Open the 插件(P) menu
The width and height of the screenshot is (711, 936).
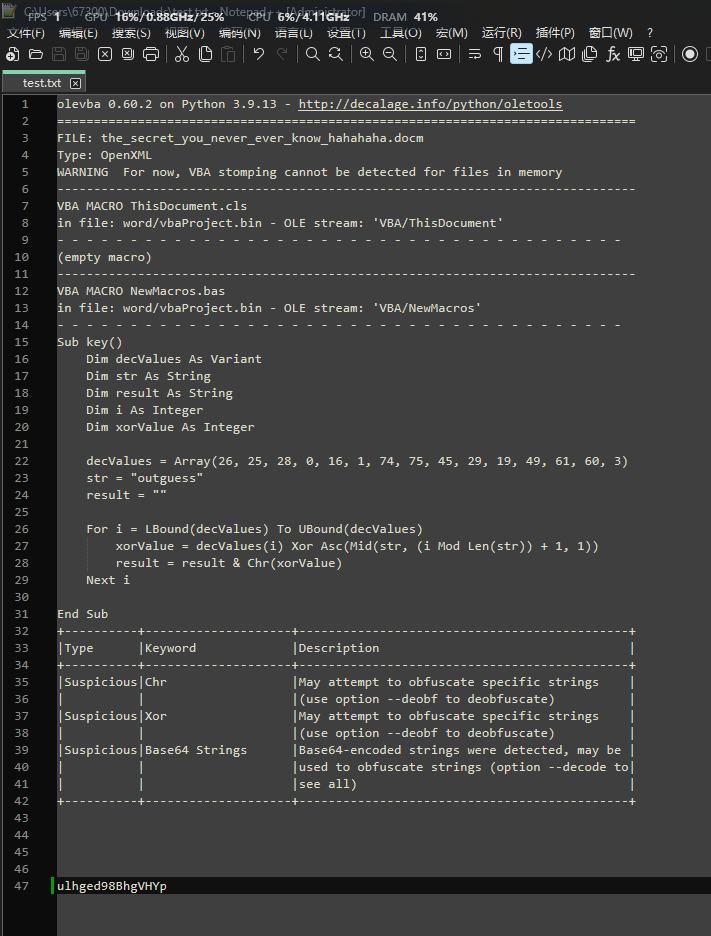click(x=555, y=33)
